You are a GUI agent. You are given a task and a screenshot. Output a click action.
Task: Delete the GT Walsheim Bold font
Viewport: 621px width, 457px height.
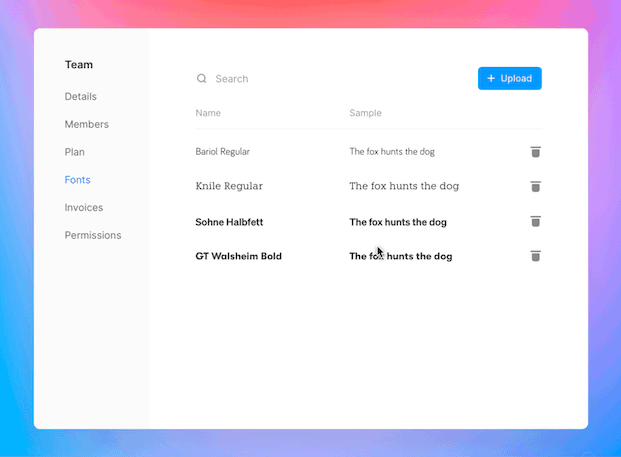point(535,256)
